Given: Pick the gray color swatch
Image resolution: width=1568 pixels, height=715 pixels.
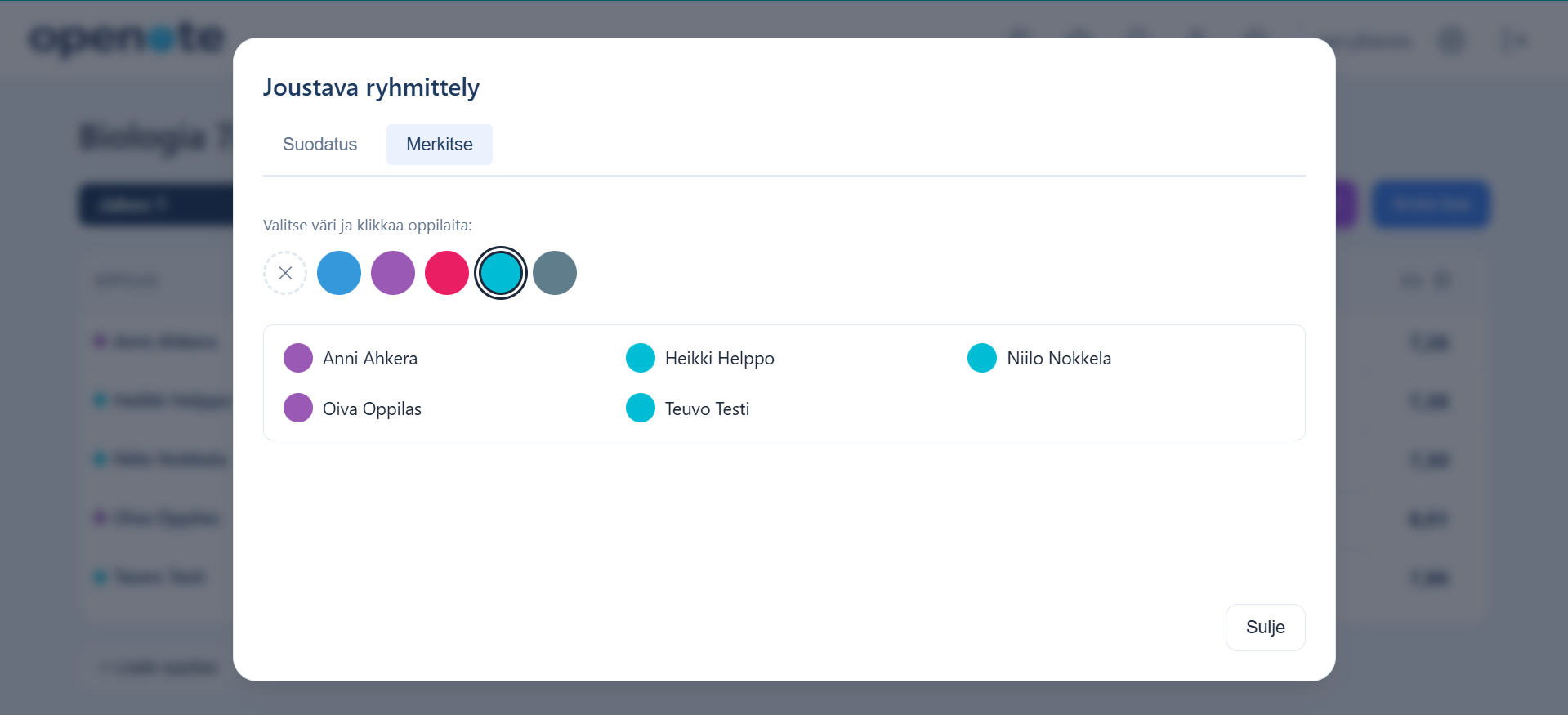Looking at the screenshot, I should click(555, 273).
